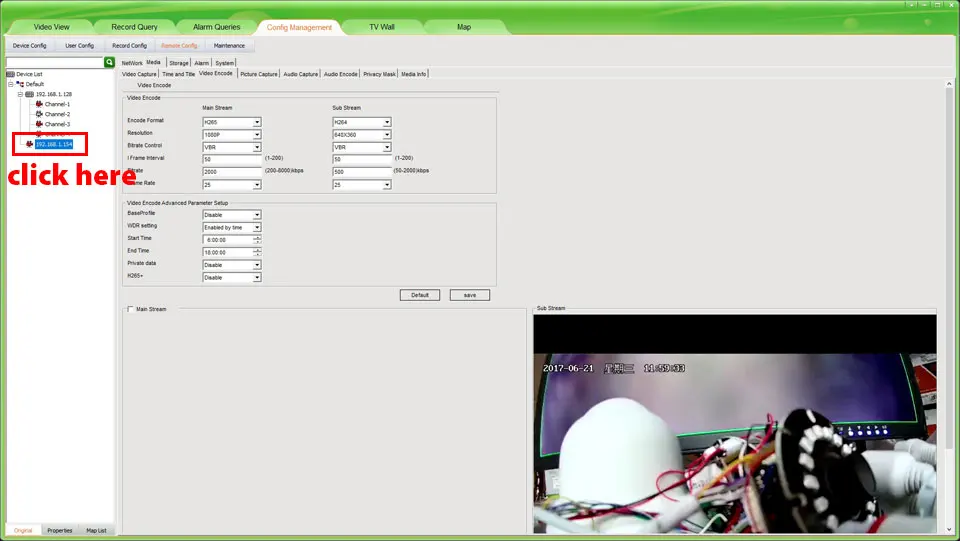Viewport: 960px width, 541px height.
Task: Click the Sub Stream video preview
Action: [x=735, y=423]
